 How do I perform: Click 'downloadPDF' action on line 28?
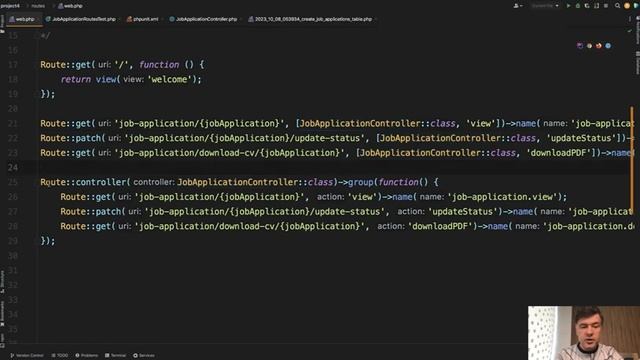(442, 226)
